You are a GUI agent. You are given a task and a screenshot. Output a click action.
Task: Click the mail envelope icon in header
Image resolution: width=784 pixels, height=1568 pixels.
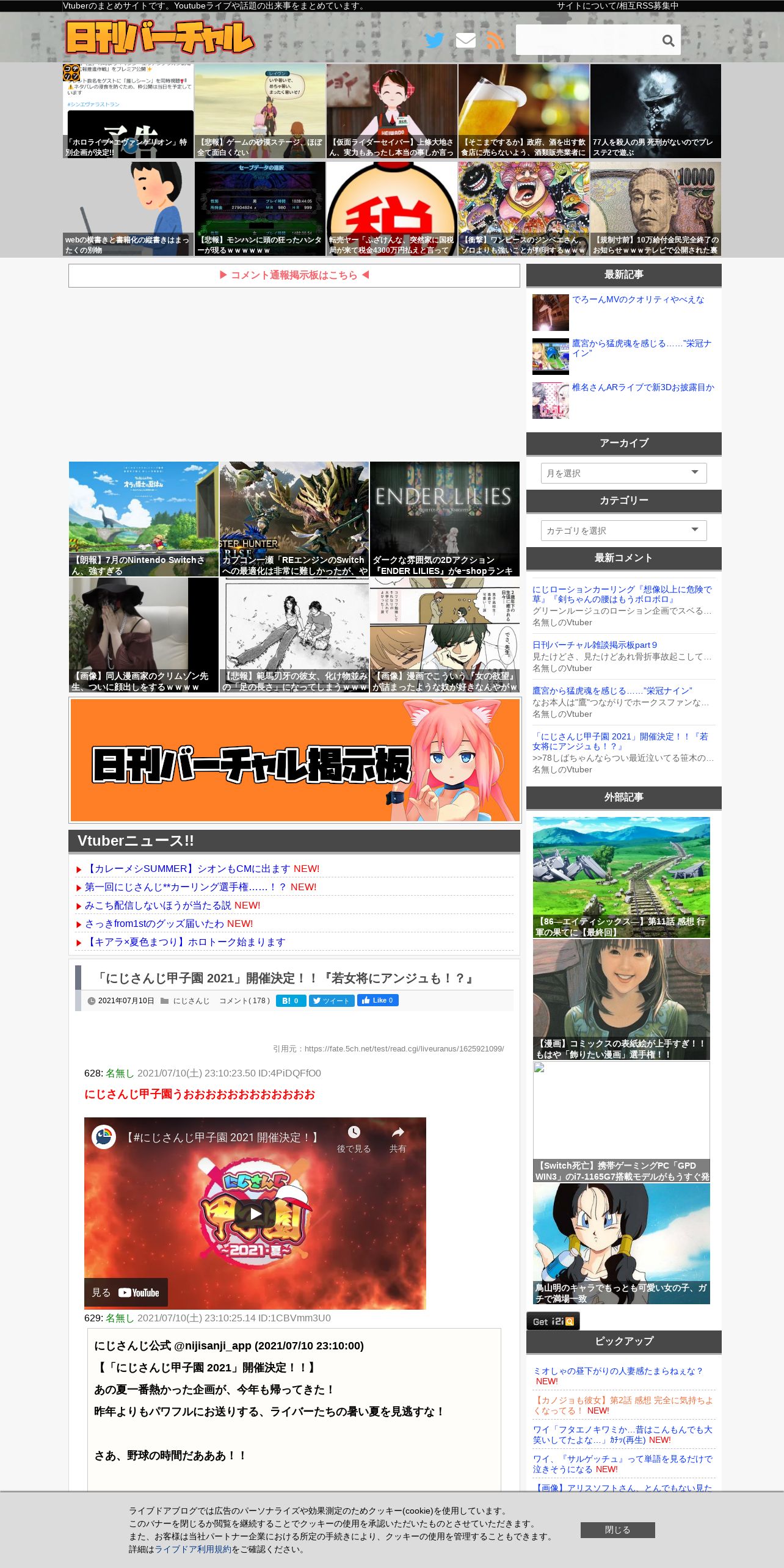(x=466, y=40)
